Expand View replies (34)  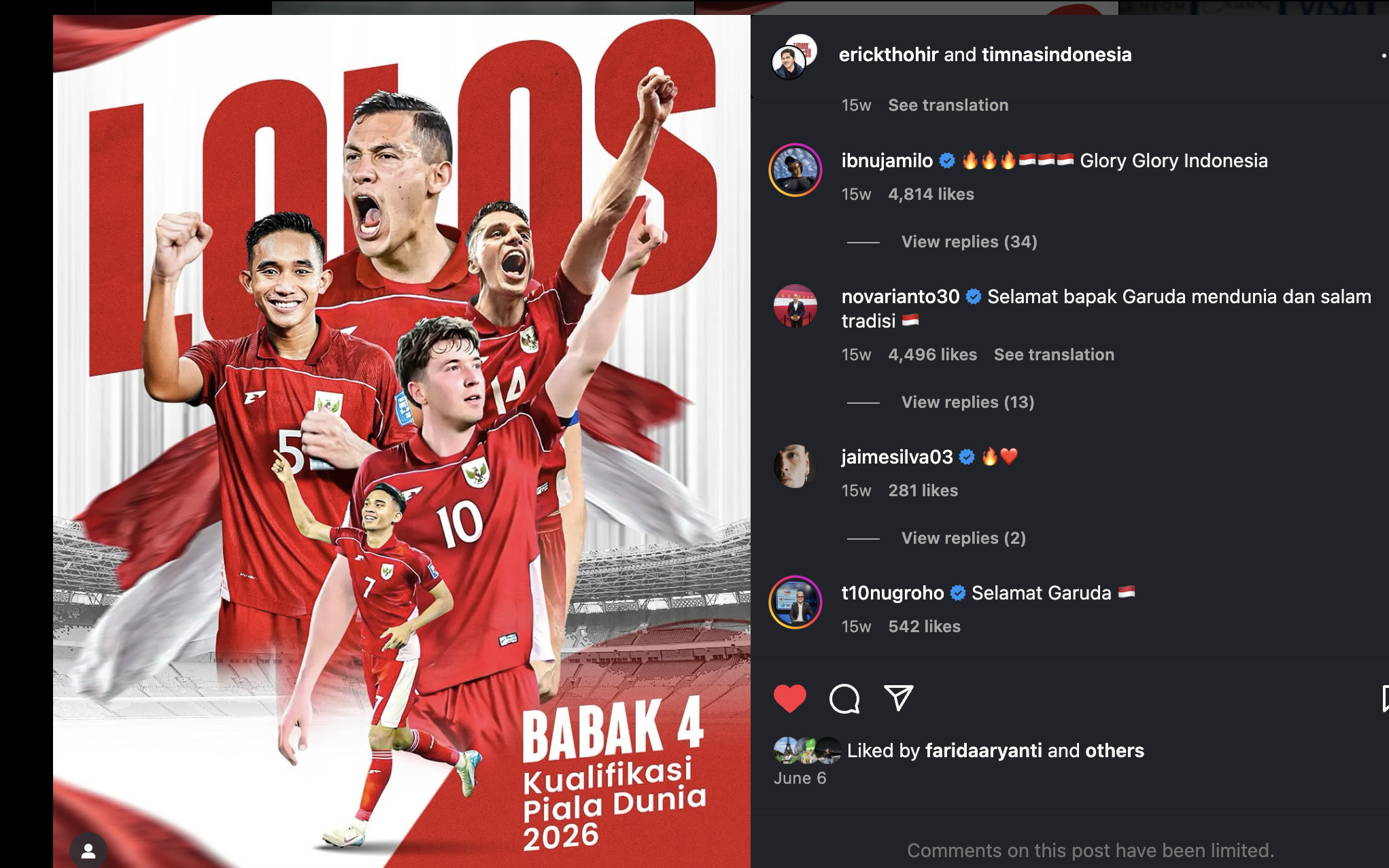(x=969, y=242)
